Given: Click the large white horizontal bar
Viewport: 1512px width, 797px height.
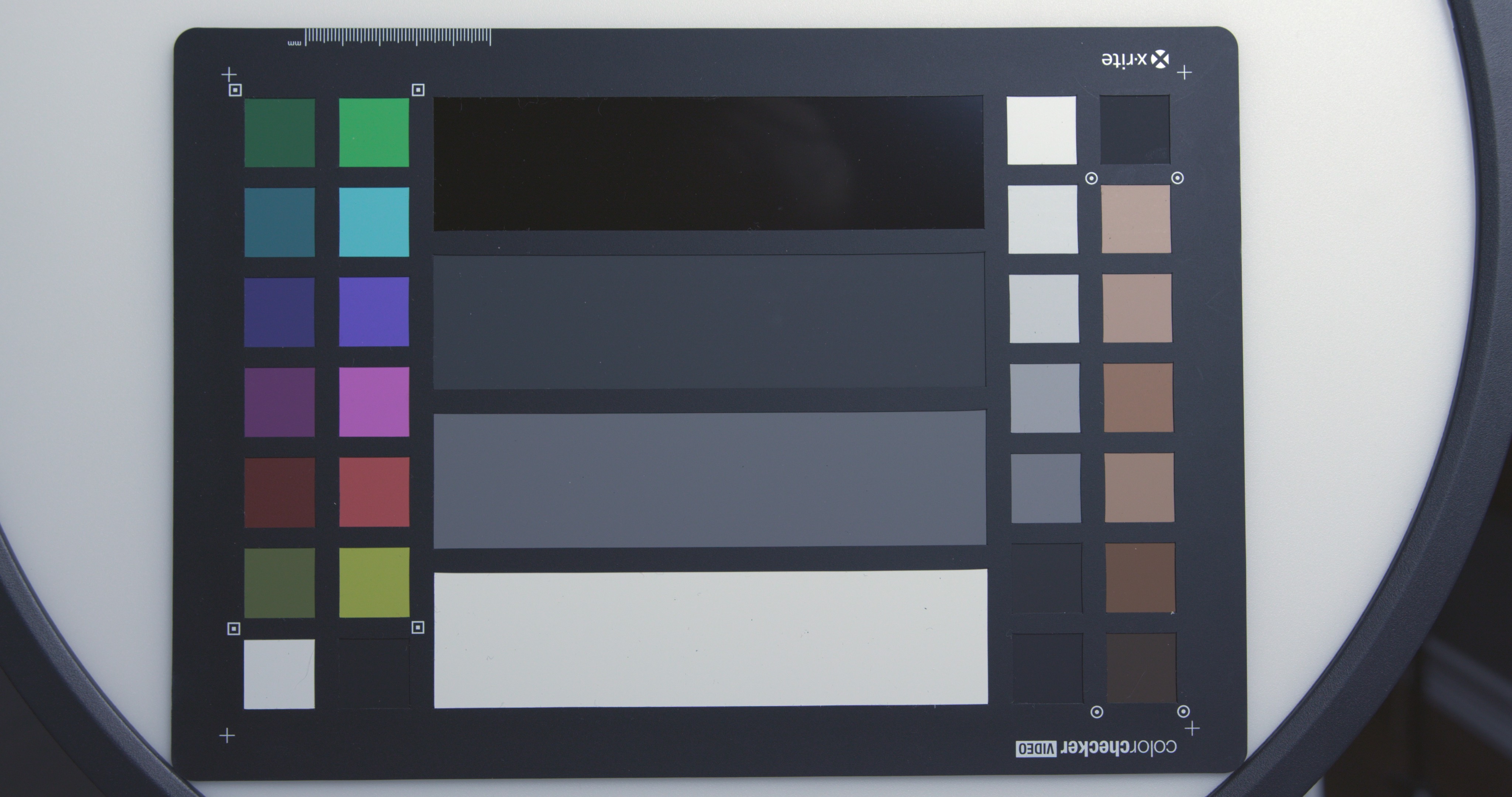Looking at the screenshot, I should [x=710, y=639].
